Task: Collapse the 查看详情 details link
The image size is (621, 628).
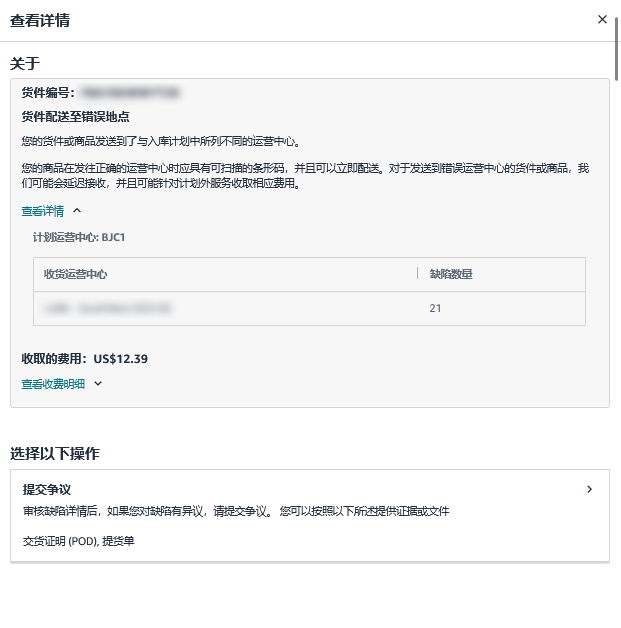Action: coord(51,211)
